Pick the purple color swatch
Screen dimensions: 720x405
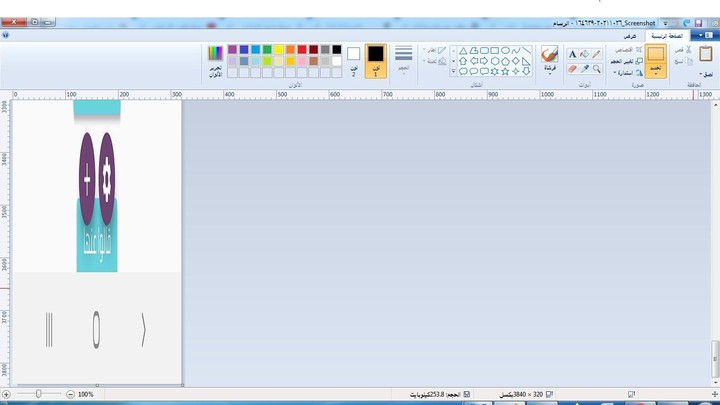232,50
